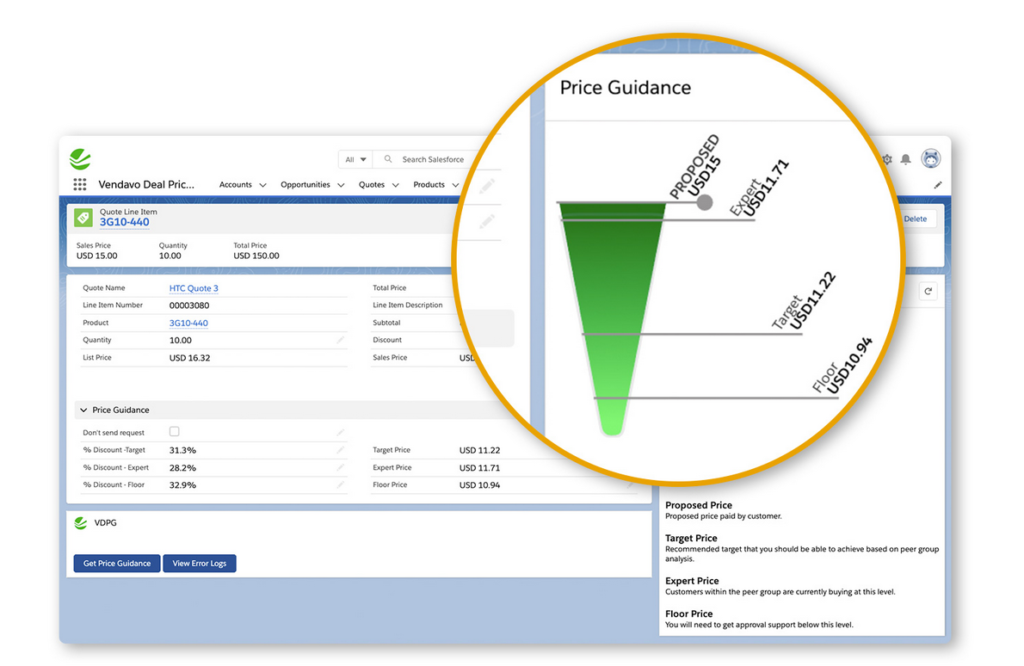Open Salesforce setup gear icon
Screen dimensions: 1024x666
pos(887,159)
